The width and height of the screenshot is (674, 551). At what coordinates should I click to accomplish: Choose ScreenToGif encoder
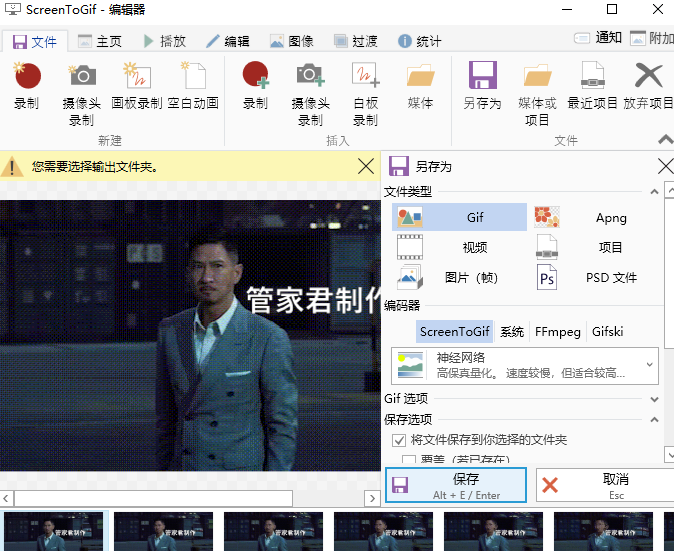click(454, 331)
